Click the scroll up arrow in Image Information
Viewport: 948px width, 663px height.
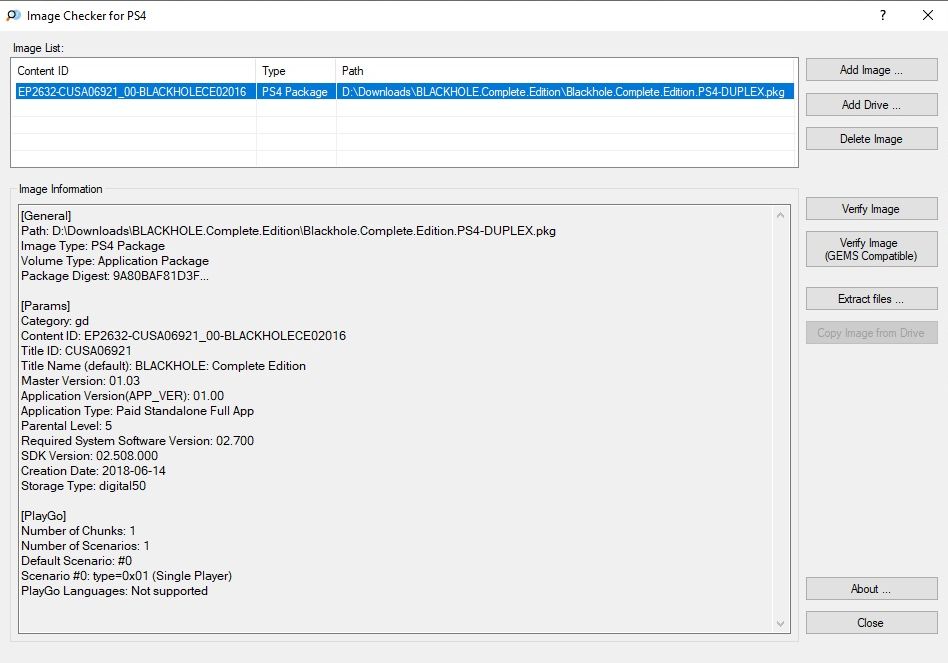[x=781, y=215]
